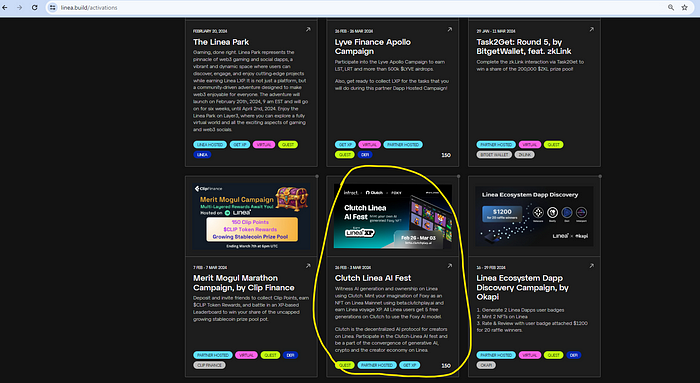The height and width of the screenshot is (383, 700).
Task: Open the Clutch Linea AI Fest banner image
Action: point(393,216)
